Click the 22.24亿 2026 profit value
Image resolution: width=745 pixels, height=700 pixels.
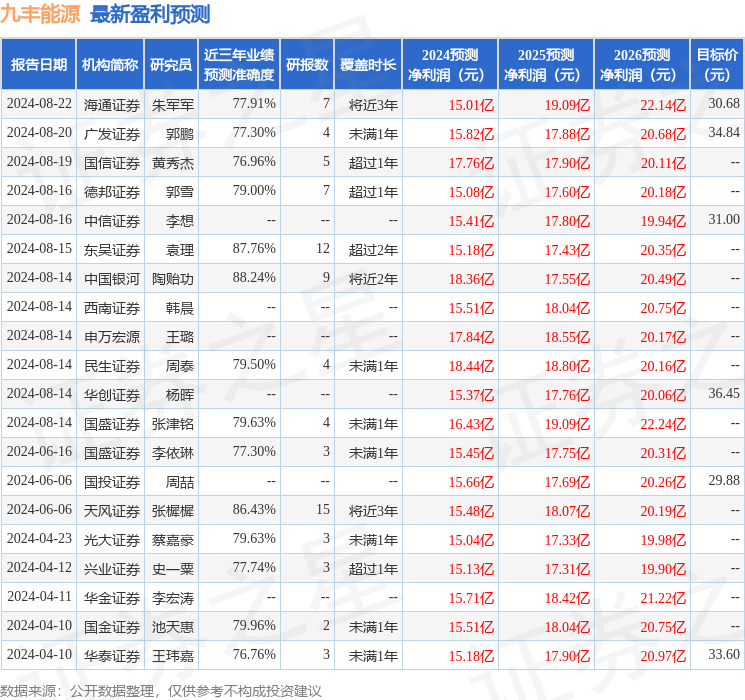click(663, 424)
